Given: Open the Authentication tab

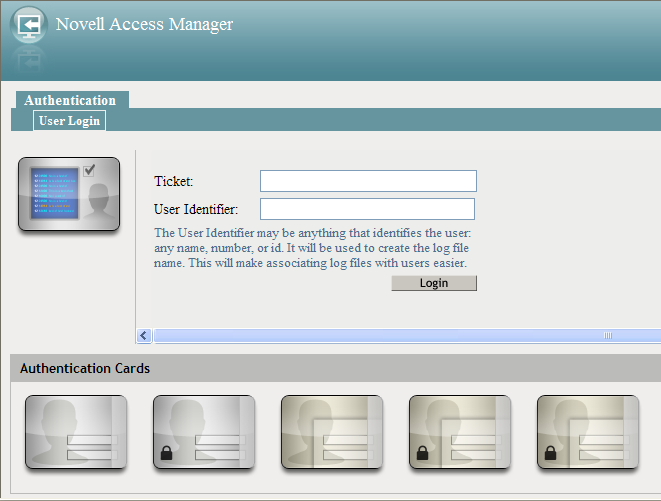Looking at the screenshot, I should click(x=72, y=100).
